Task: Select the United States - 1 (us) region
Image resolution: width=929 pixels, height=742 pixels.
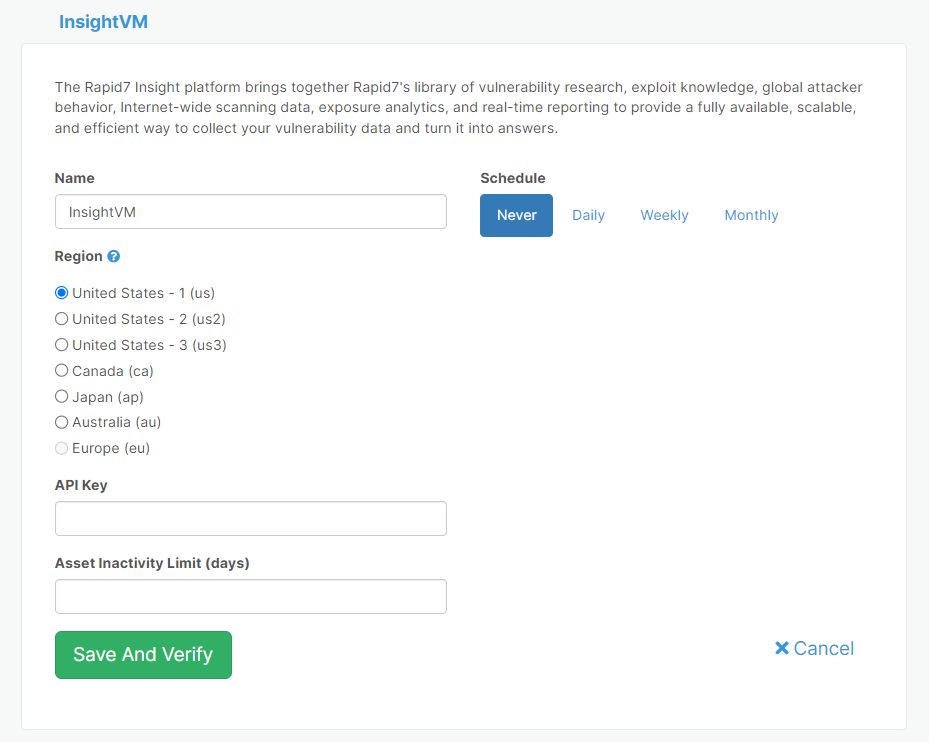Action: tap(61, 292)
